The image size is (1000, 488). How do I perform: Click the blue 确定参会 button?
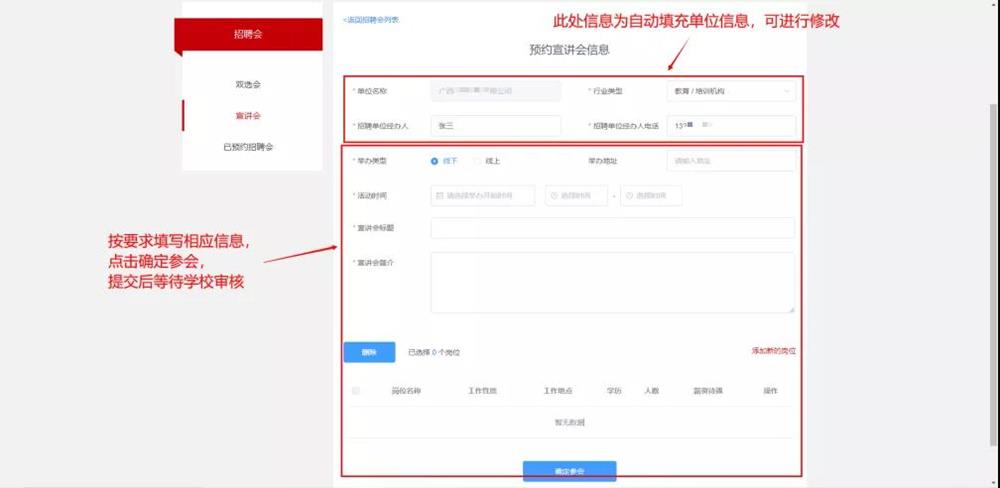[569, 471]
